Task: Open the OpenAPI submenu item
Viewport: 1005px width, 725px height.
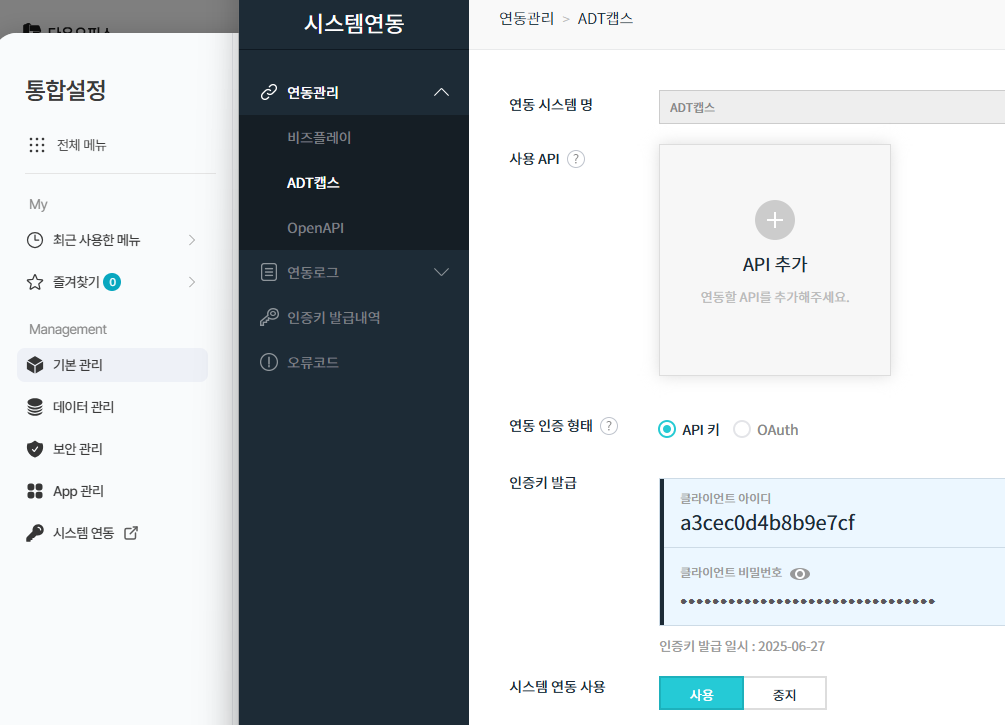Action: pos(315,228)
